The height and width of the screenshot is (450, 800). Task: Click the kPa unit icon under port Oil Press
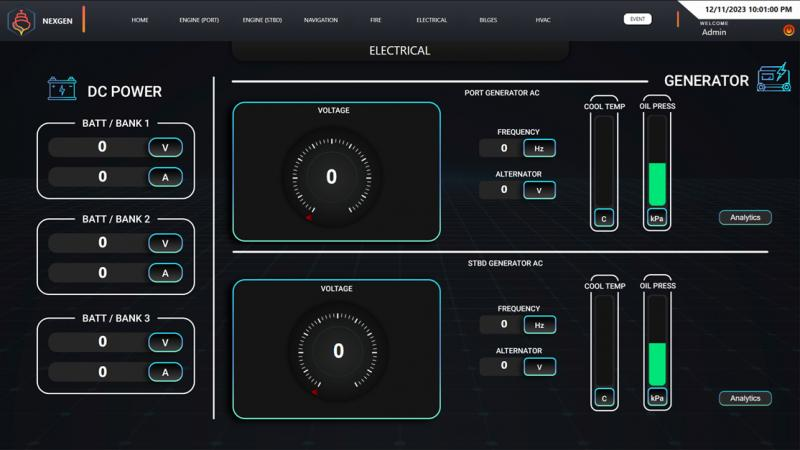pos(657,218)
